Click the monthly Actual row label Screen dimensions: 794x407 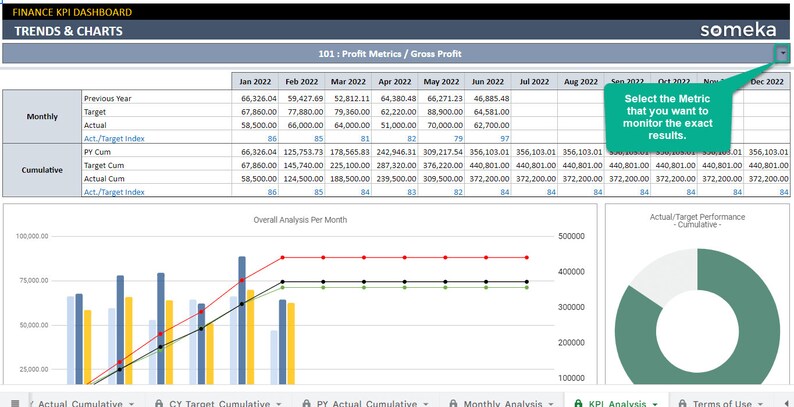click(95, 125)
